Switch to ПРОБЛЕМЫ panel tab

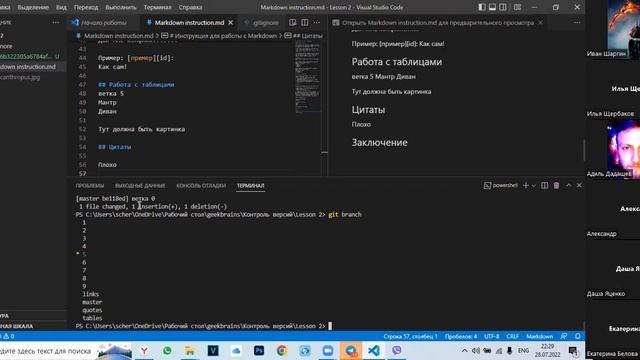90,186
